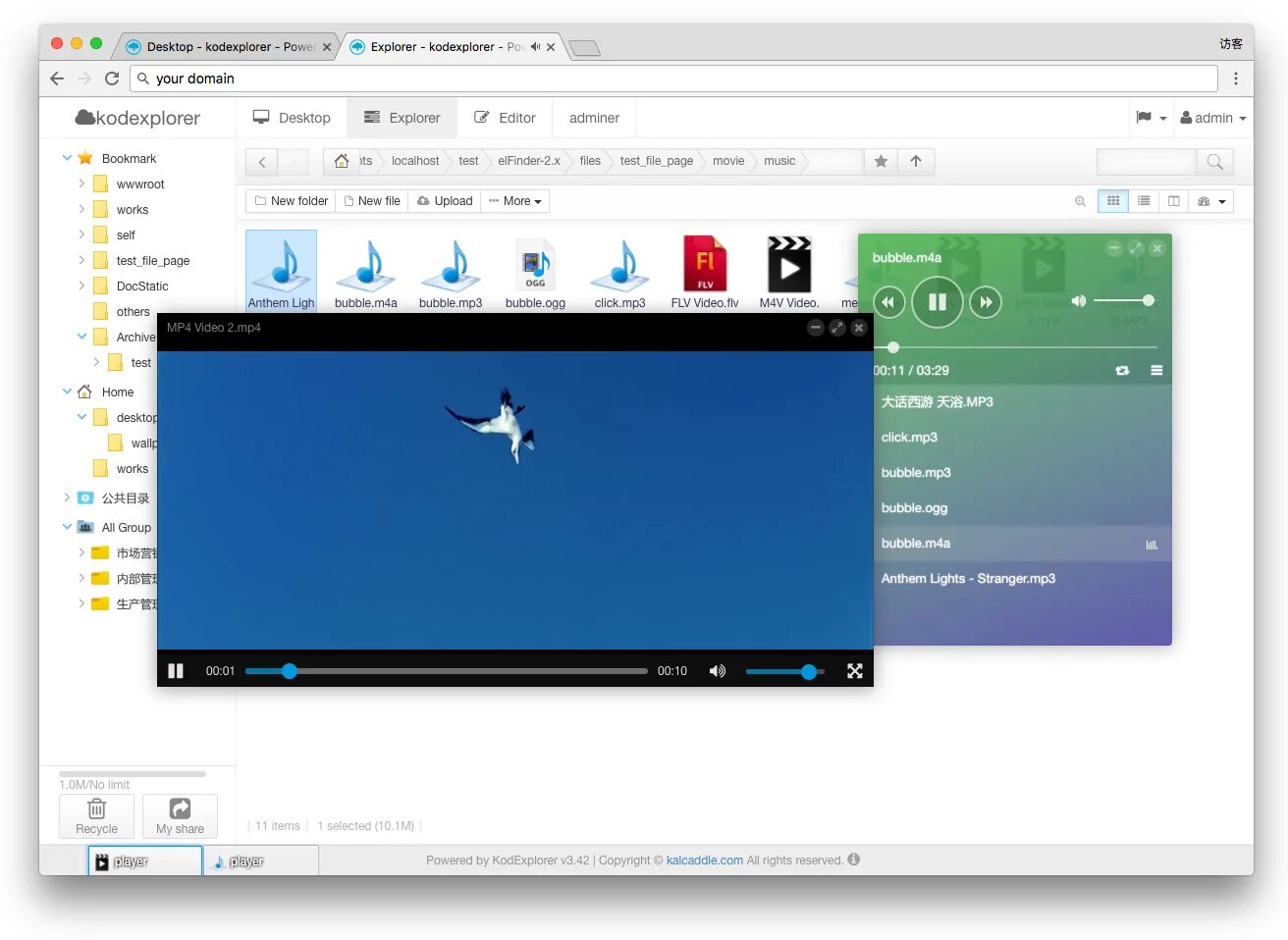The image size is (1288, 940).
Task: Switch to icon grid view
Action: click(1113, 201)
